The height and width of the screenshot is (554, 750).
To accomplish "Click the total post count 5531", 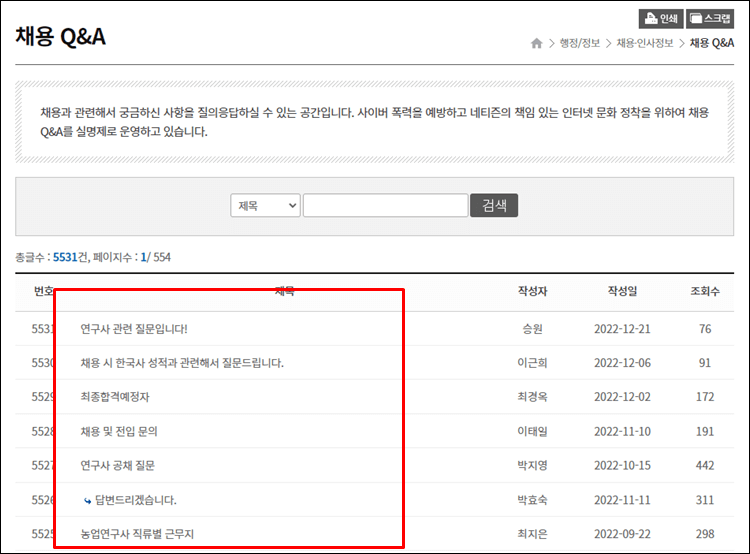I will pos(65,257).
